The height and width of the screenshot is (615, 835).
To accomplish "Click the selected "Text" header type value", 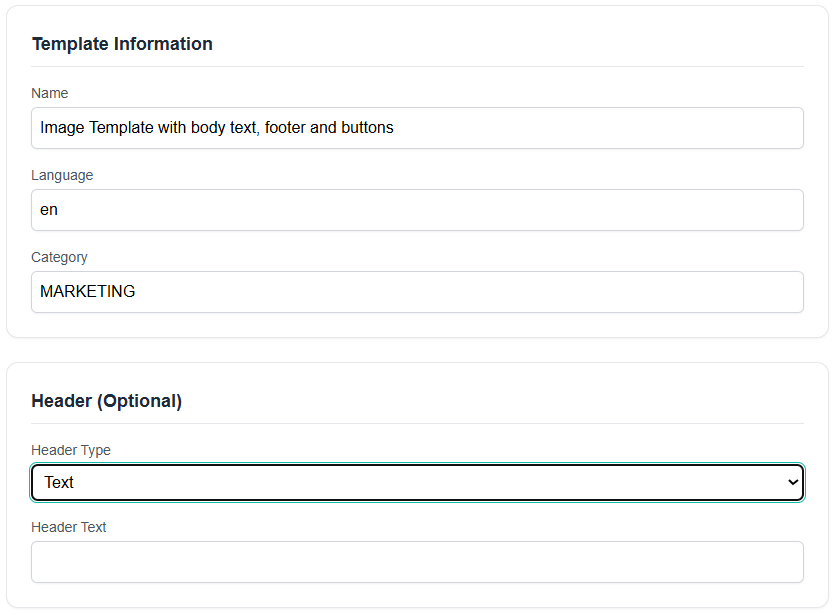I will click(59, 482).
